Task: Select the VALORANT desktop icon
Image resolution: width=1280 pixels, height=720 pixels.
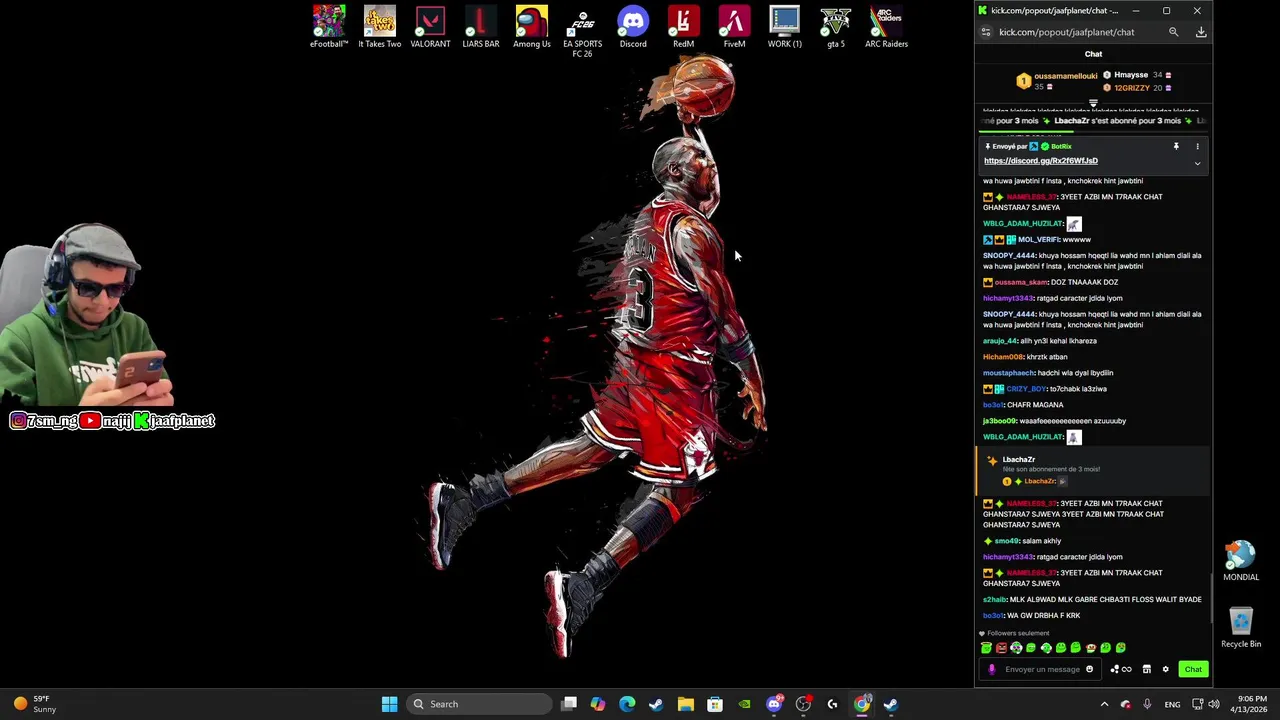Action: (430, 27)
